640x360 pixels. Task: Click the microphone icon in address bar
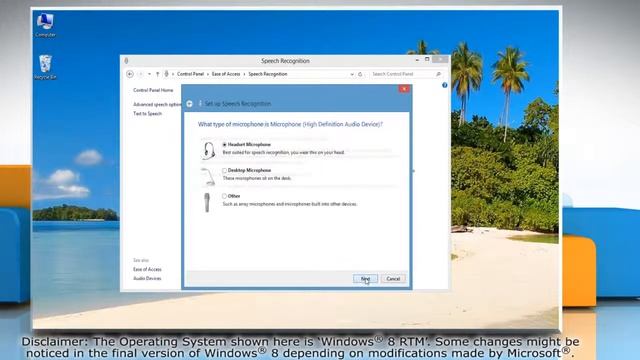pos(167,74)
